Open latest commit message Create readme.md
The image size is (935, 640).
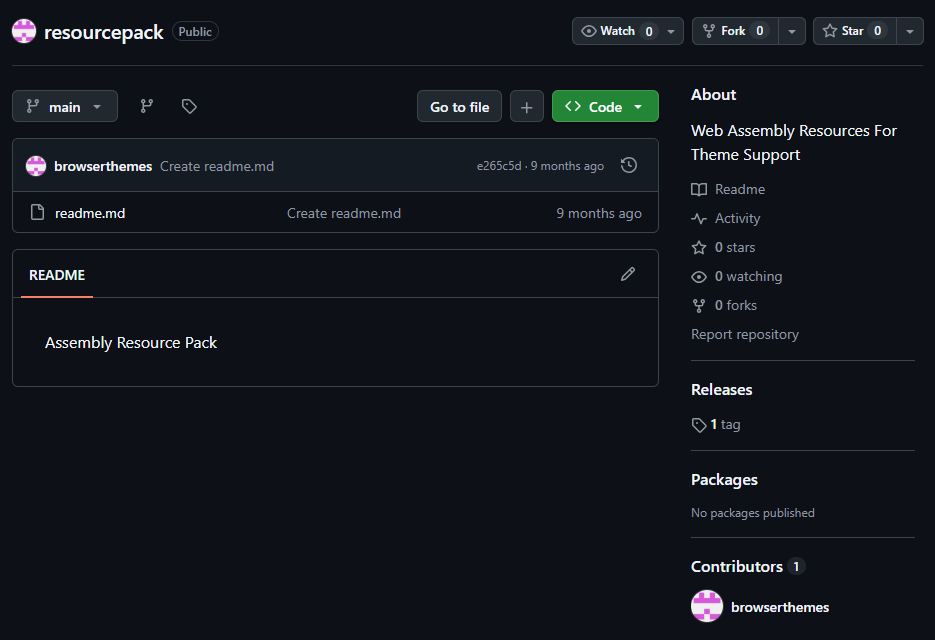217,166
